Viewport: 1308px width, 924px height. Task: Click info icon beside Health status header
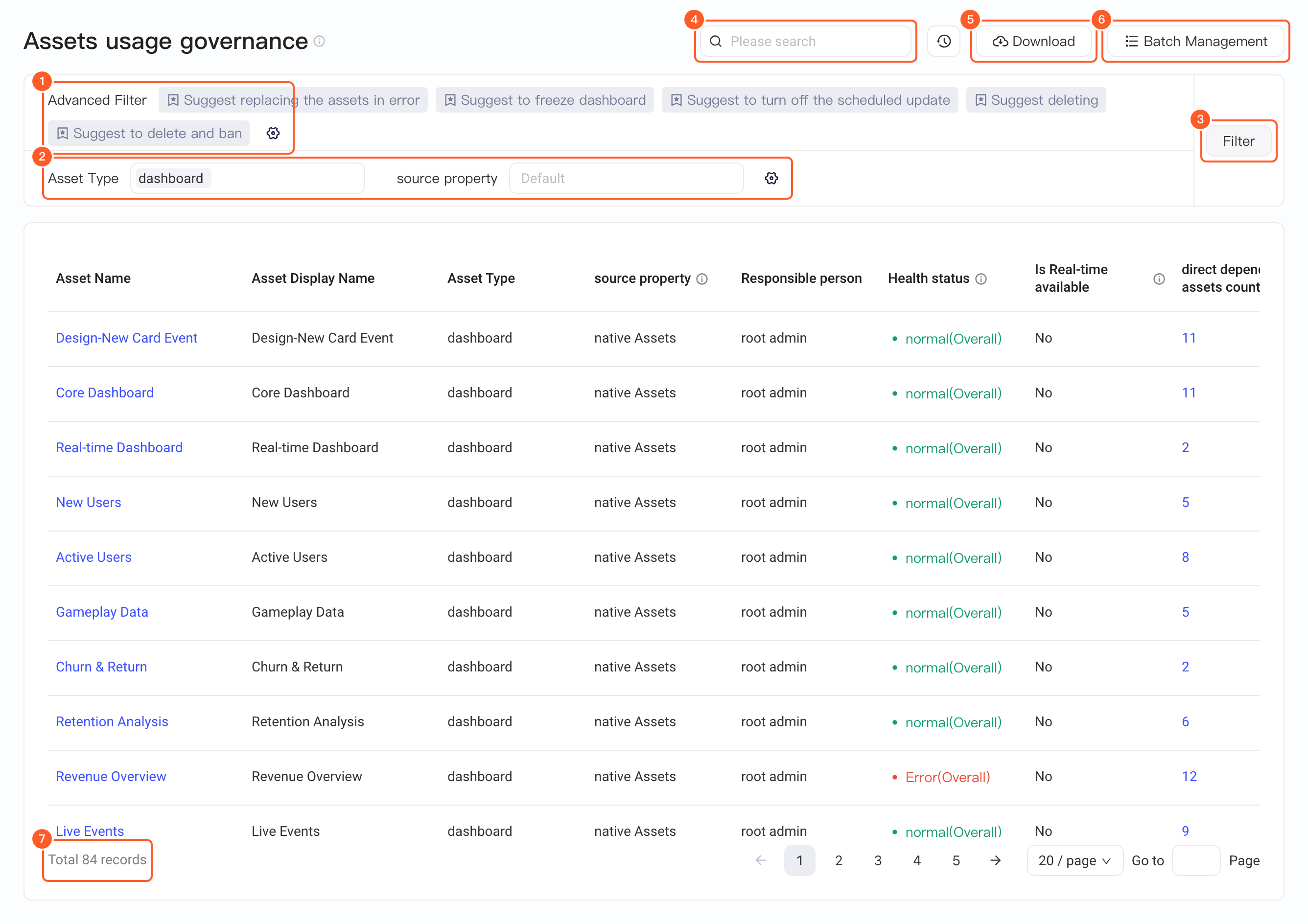[981, 279]
